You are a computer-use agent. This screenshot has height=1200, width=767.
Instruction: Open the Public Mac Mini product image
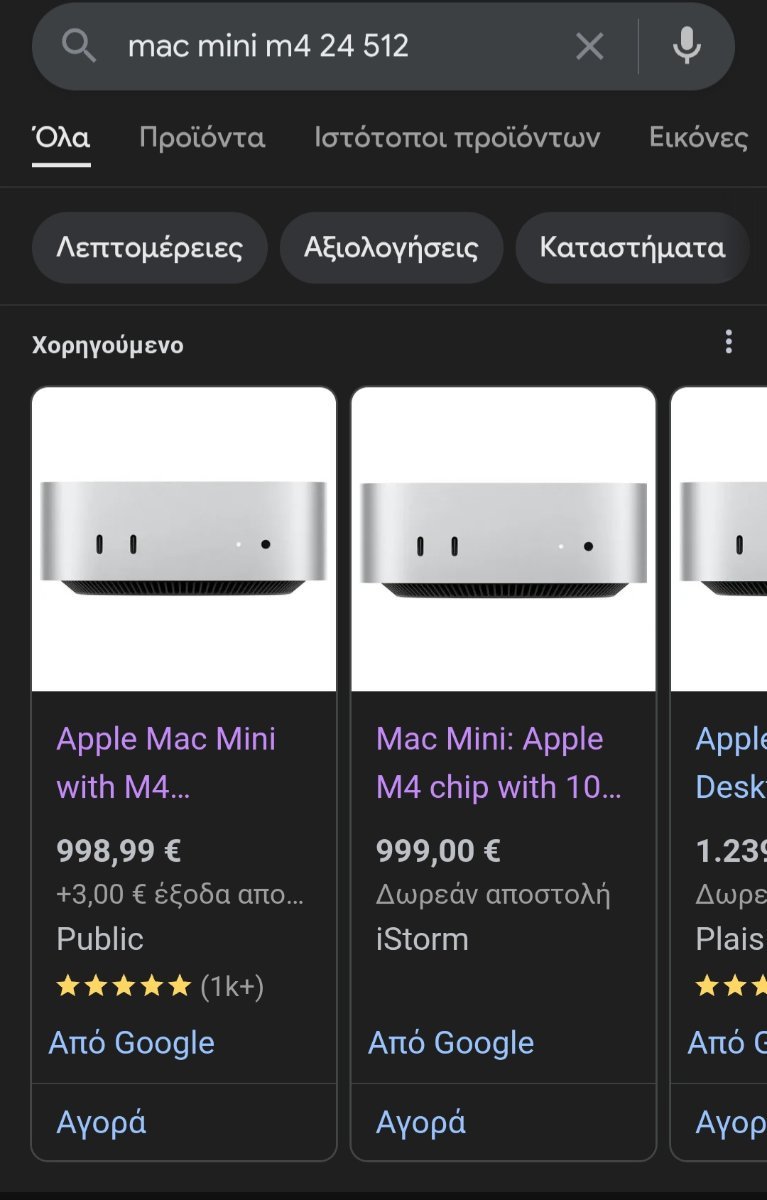184,539
